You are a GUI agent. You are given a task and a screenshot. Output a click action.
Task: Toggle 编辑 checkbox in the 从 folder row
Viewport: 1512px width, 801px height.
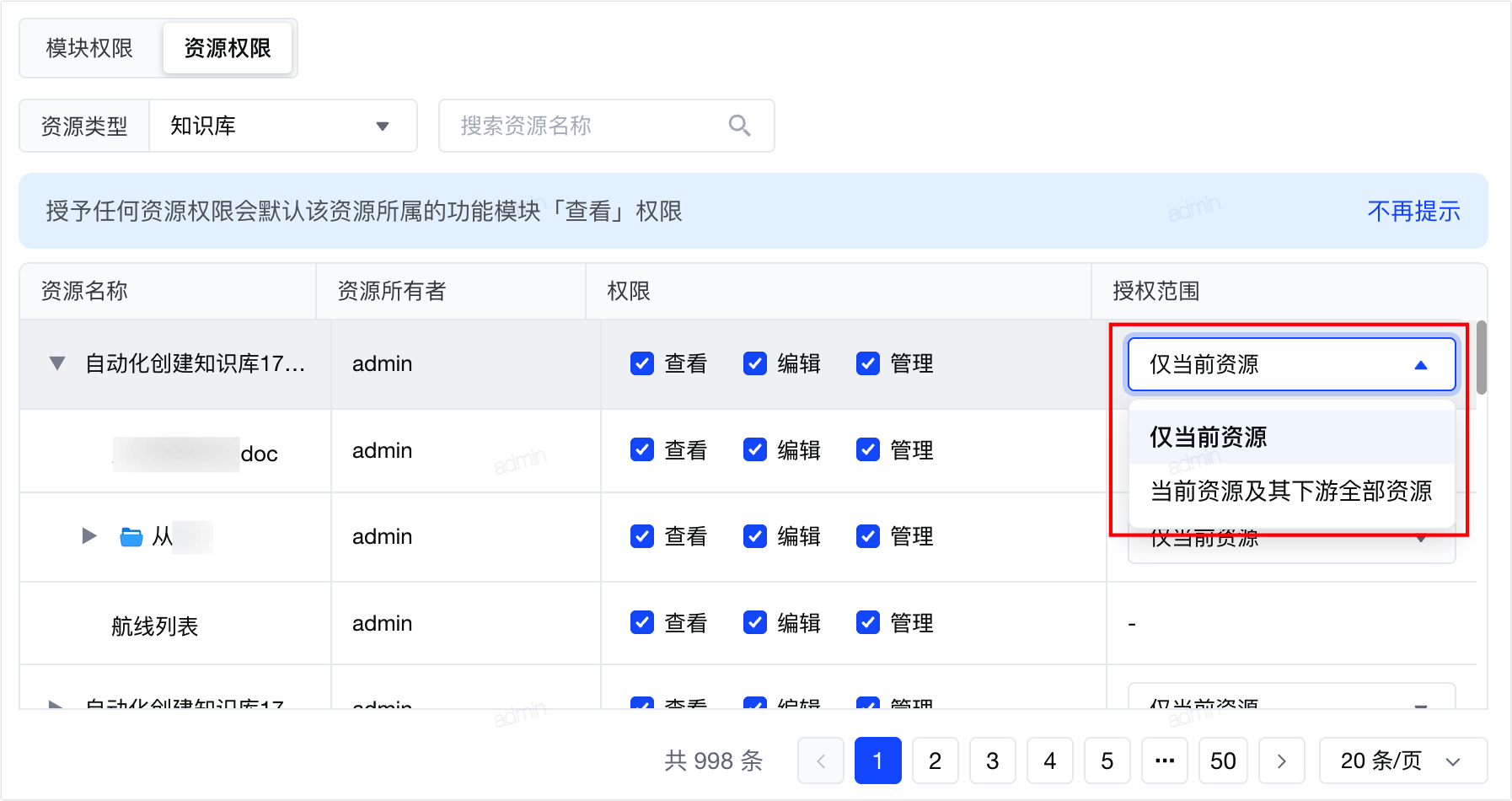[755, 536]
